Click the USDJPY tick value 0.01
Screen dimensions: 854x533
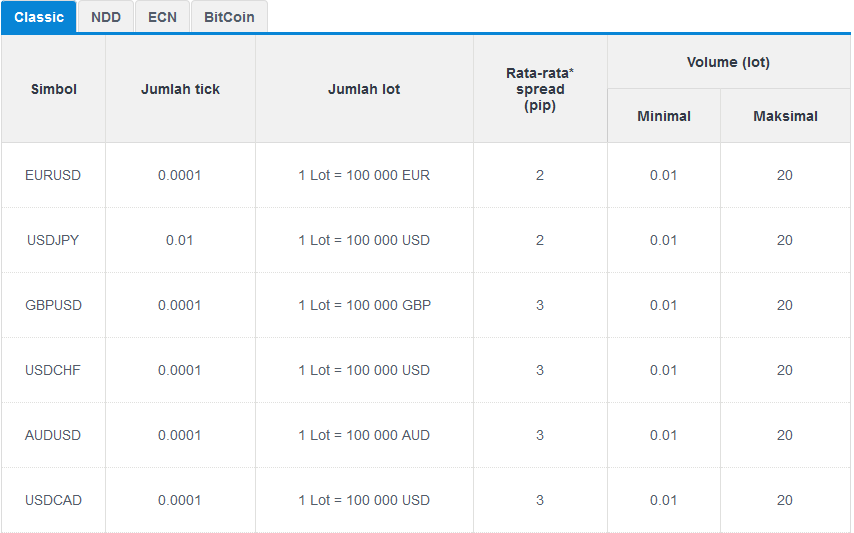coord(180,240)
